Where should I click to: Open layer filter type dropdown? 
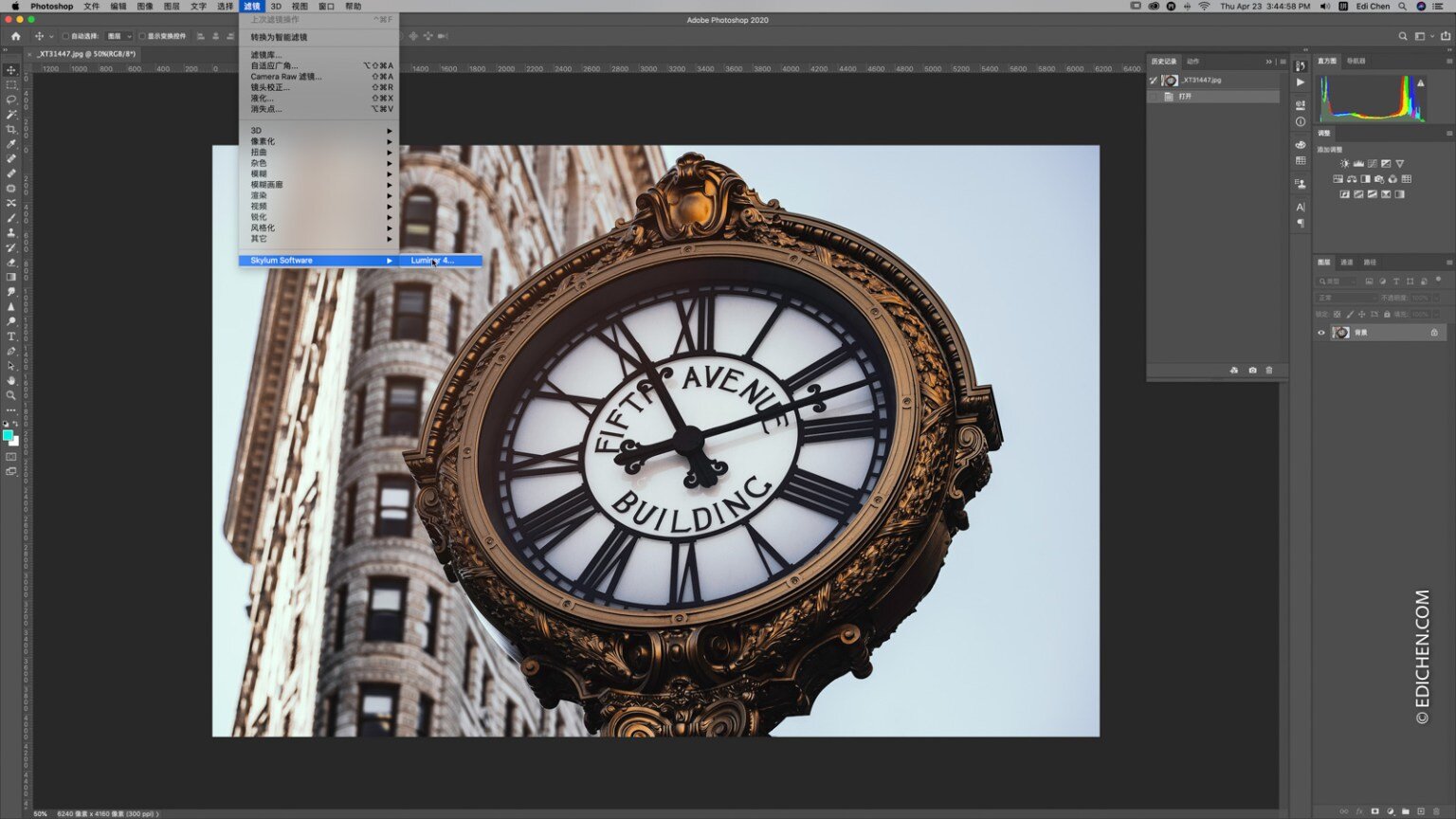(1334, 282)
